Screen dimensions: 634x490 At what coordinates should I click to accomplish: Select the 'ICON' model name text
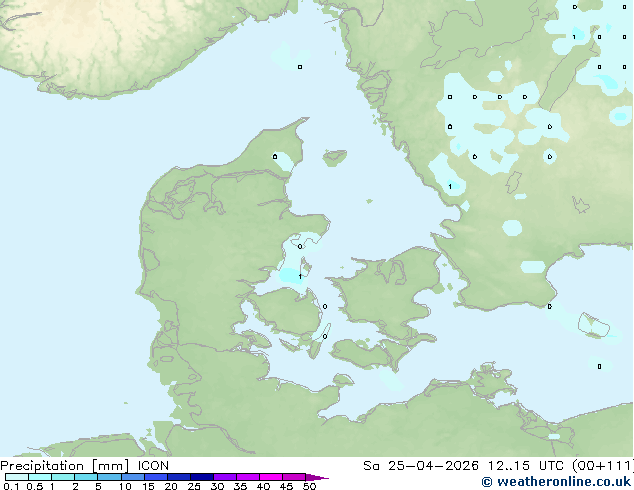tap(153, 466)
